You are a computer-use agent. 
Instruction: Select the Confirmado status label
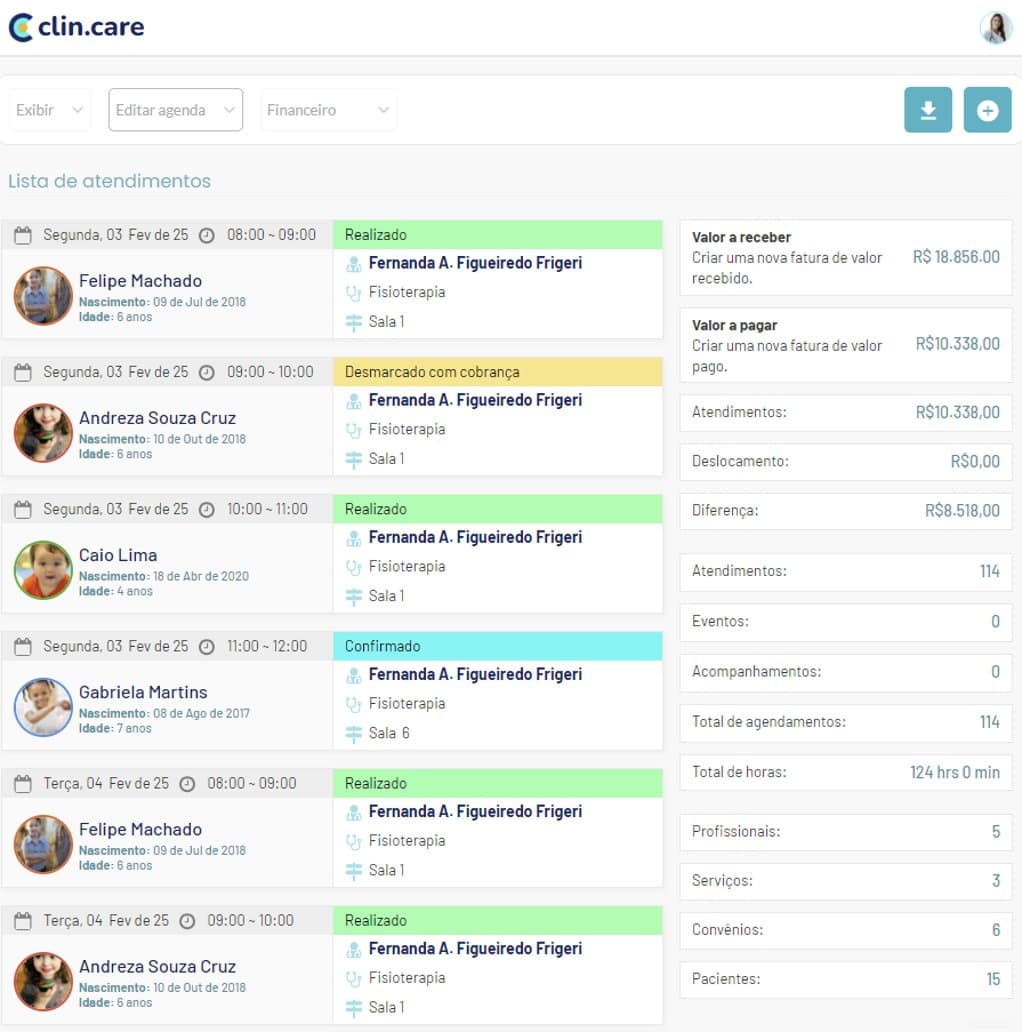click(x=383, y=646)
